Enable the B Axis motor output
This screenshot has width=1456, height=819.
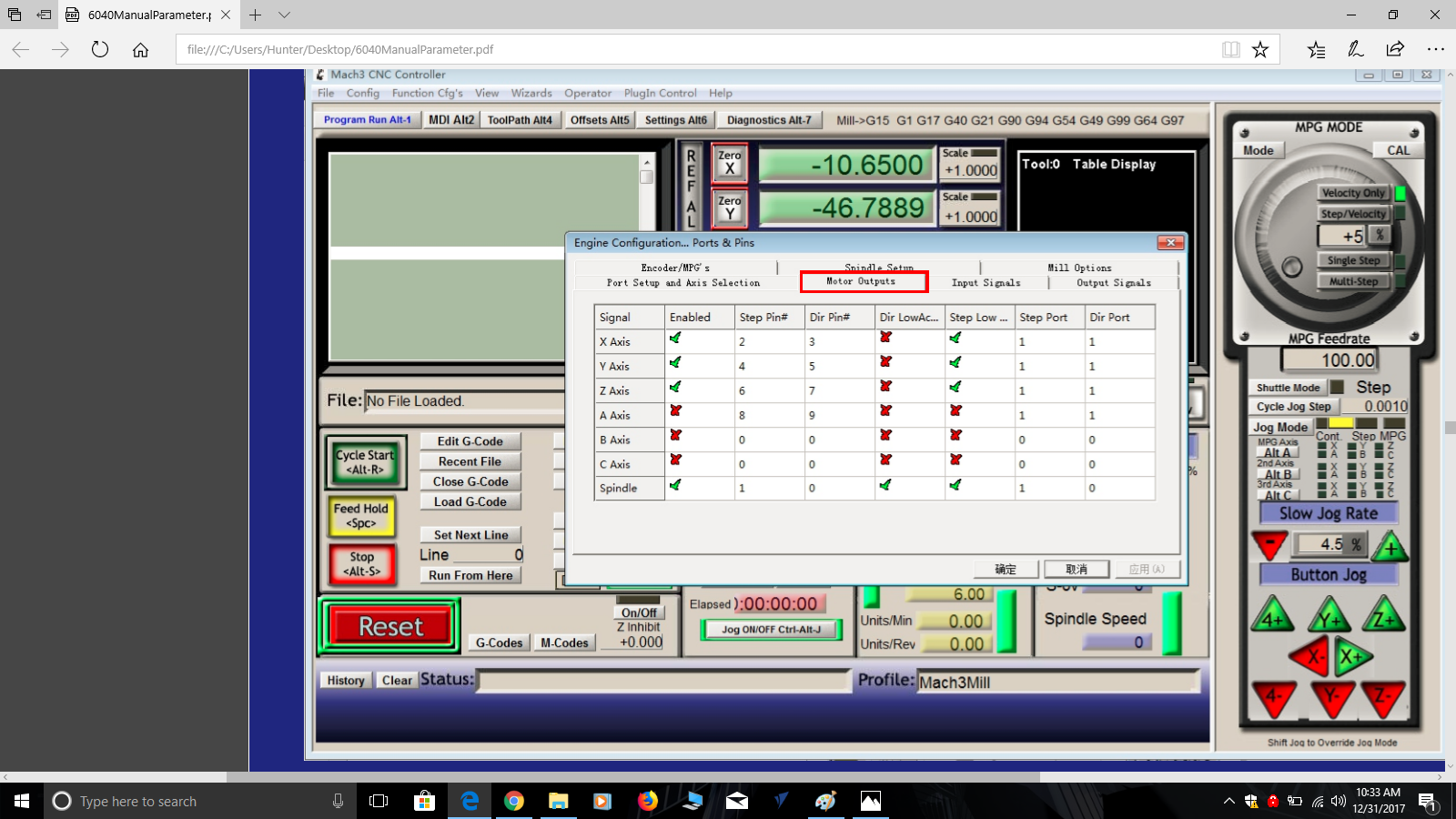click(x=675, y=435)
